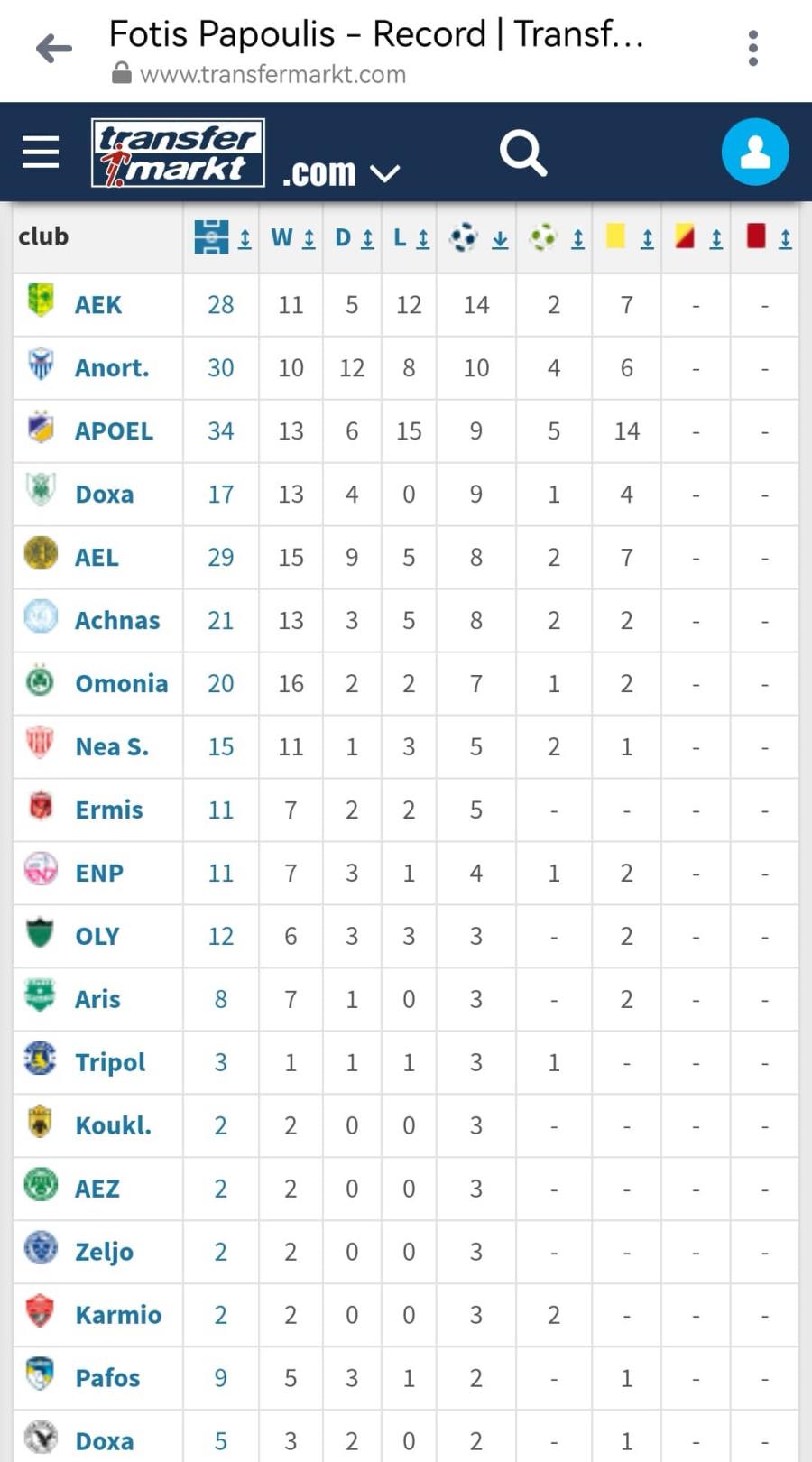Sort by matches played column icon
The height and width of the screenshot is (1462, 812).
coord(222,237)
